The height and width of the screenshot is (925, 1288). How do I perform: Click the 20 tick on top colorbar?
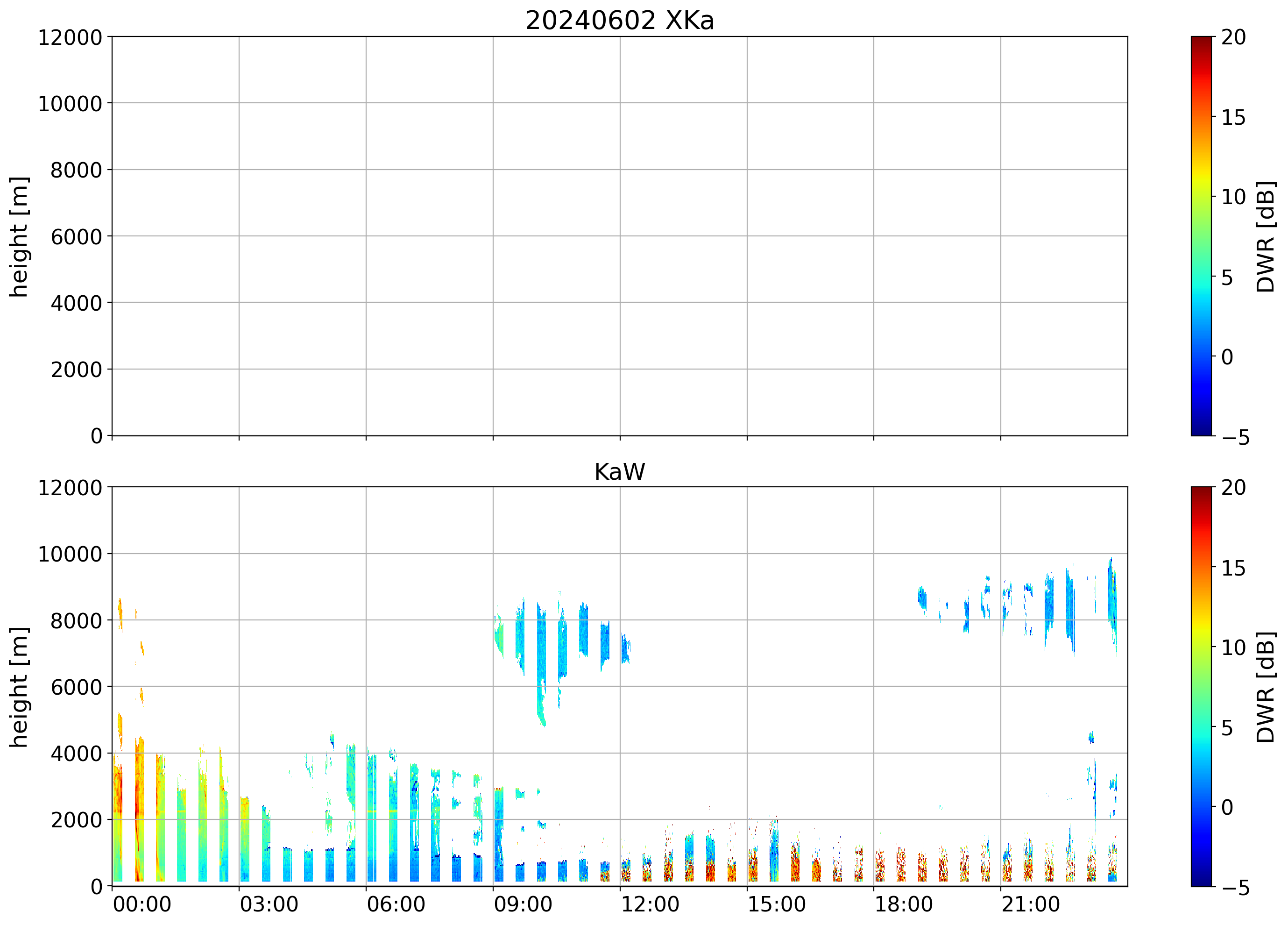tap(1233, 37)
